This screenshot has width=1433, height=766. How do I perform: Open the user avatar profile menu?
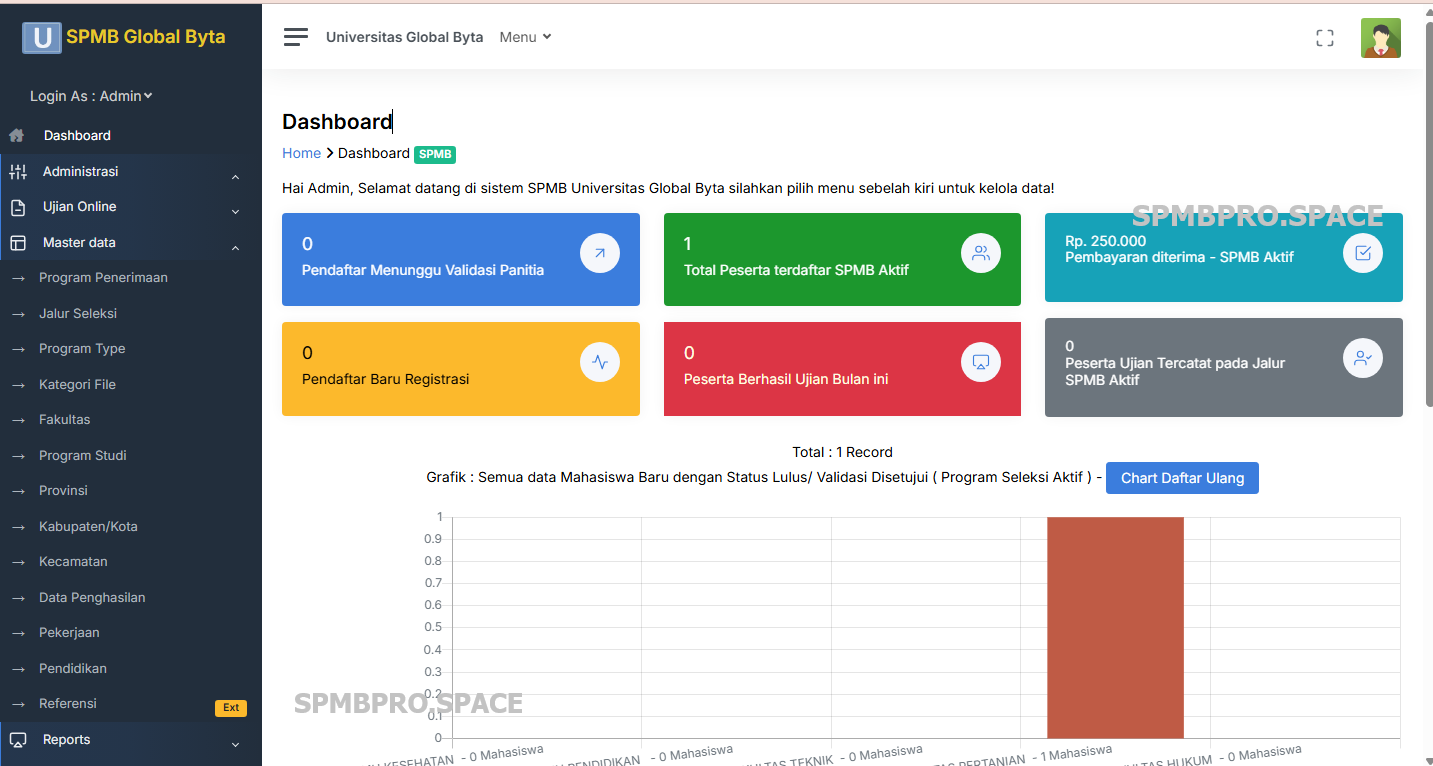click(x=1380, y=38)
